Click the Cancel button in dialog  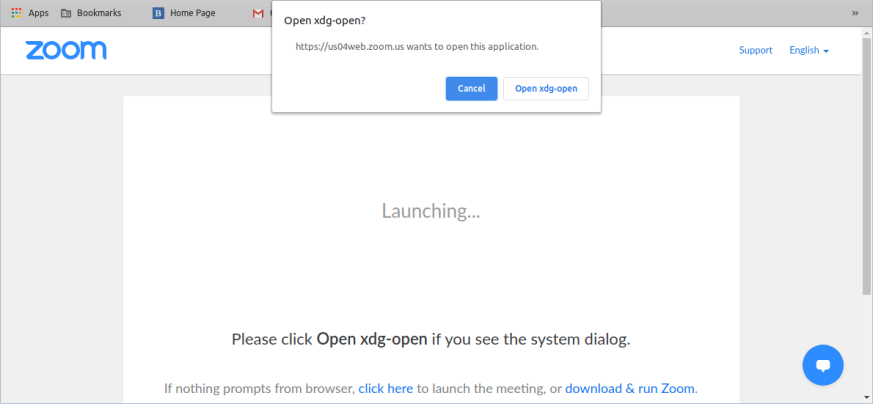pyautogui.click(x=471, y=88)
